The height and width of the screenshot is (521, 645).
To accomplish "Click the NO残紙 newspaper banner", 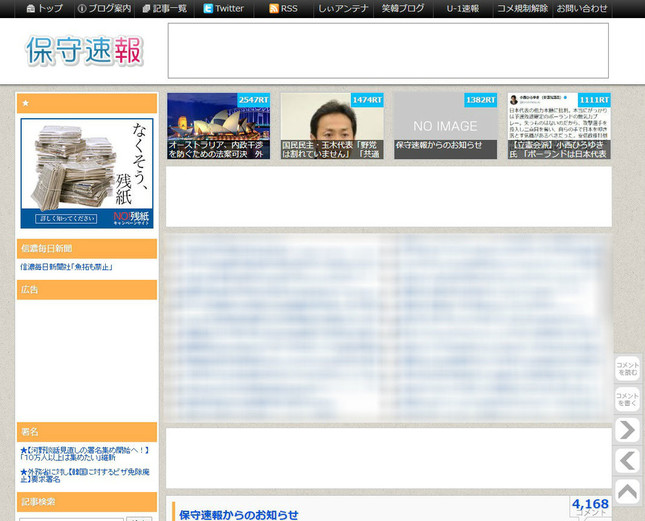I will (87, 173).
